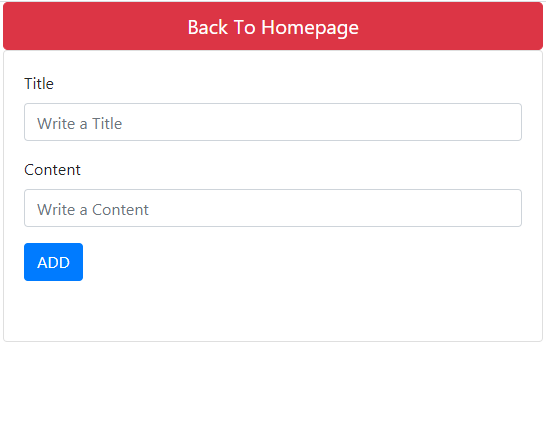Return to homepage via red banner button
546x445 pixels.
(273, 26)
